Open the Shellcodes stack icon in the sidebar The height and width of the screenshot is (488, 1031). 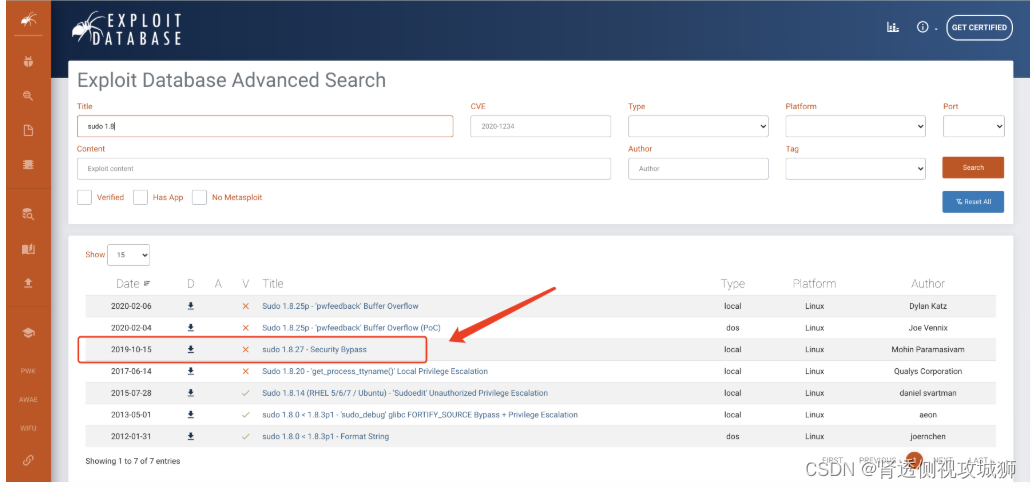pyautogui.click(x=28, y=165)
